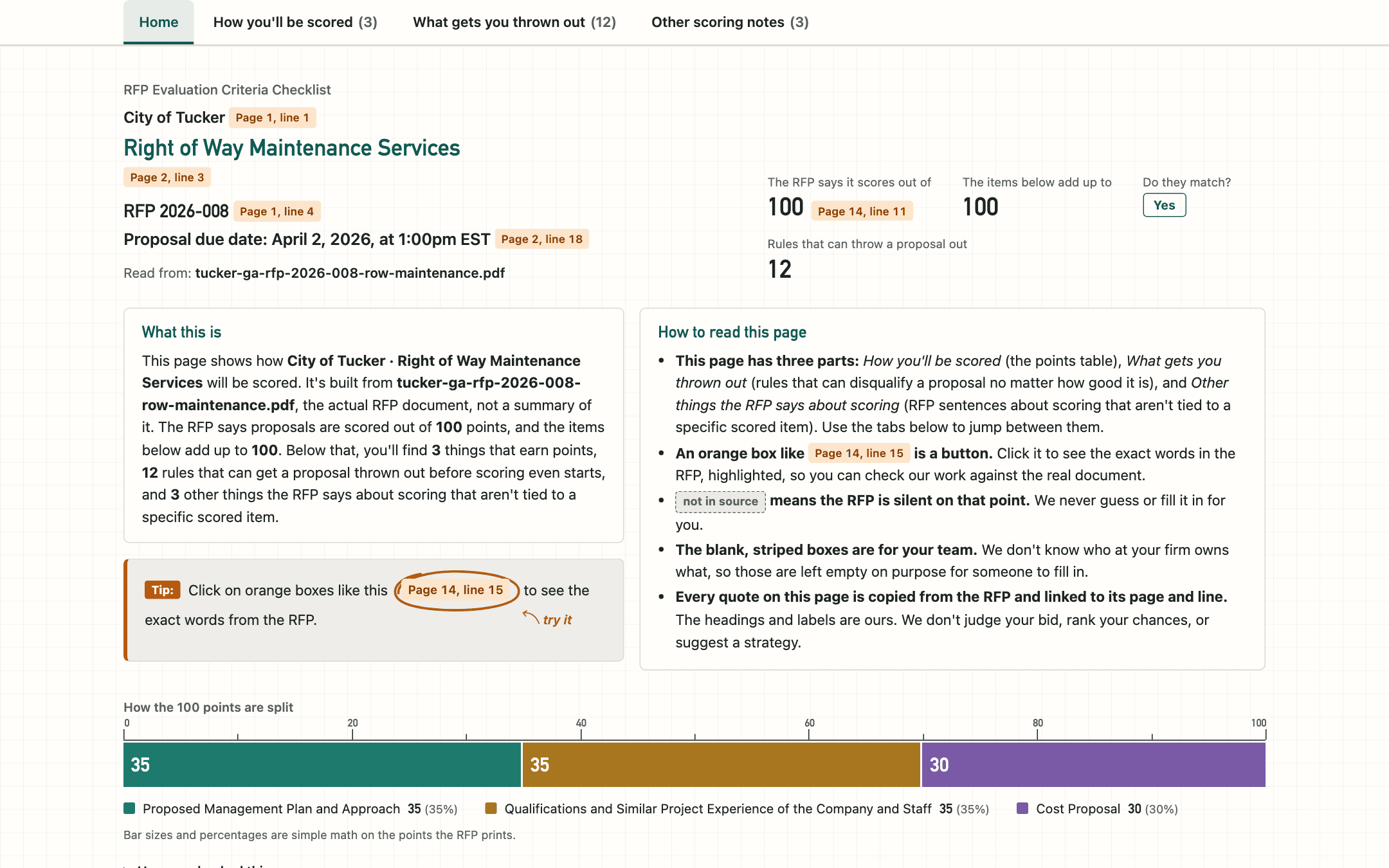Click the How the 100 points are split label
Image resolution: width=1389 pixels, height=868 pixels.
click(208, 707)
